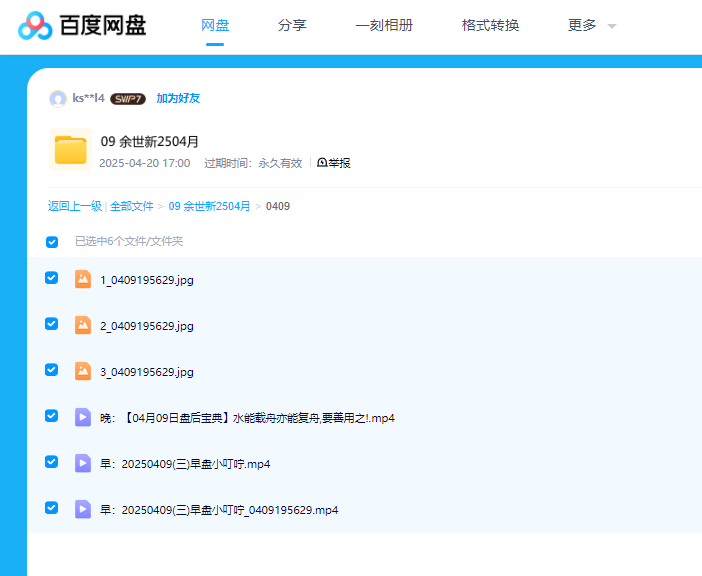The image size is (702, 576).
Task: Toggle the select-all files checkbox
Action: coord(52,241)
